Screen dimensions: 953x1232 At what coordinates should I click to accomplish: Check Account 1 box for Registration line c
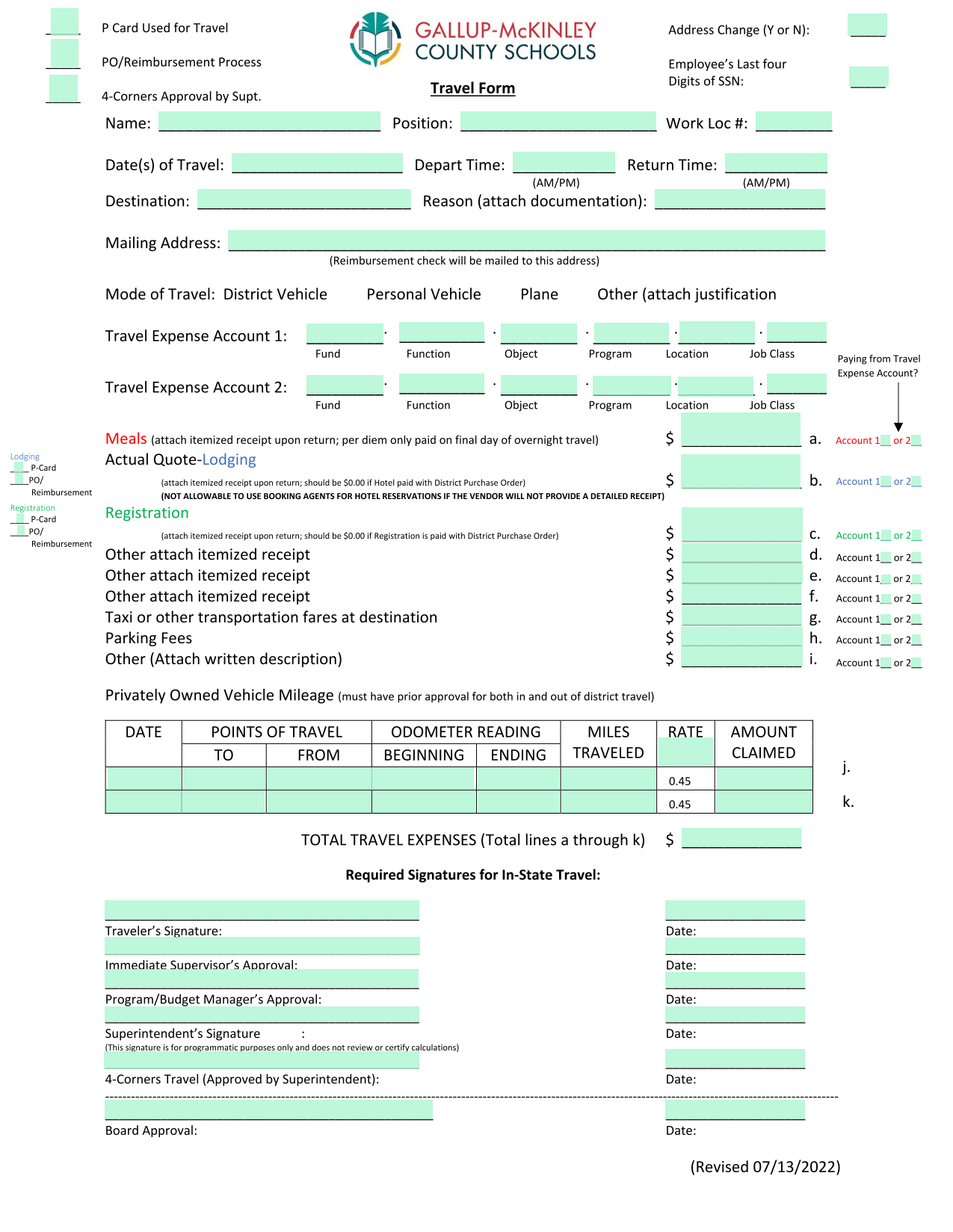pos(886,535)
